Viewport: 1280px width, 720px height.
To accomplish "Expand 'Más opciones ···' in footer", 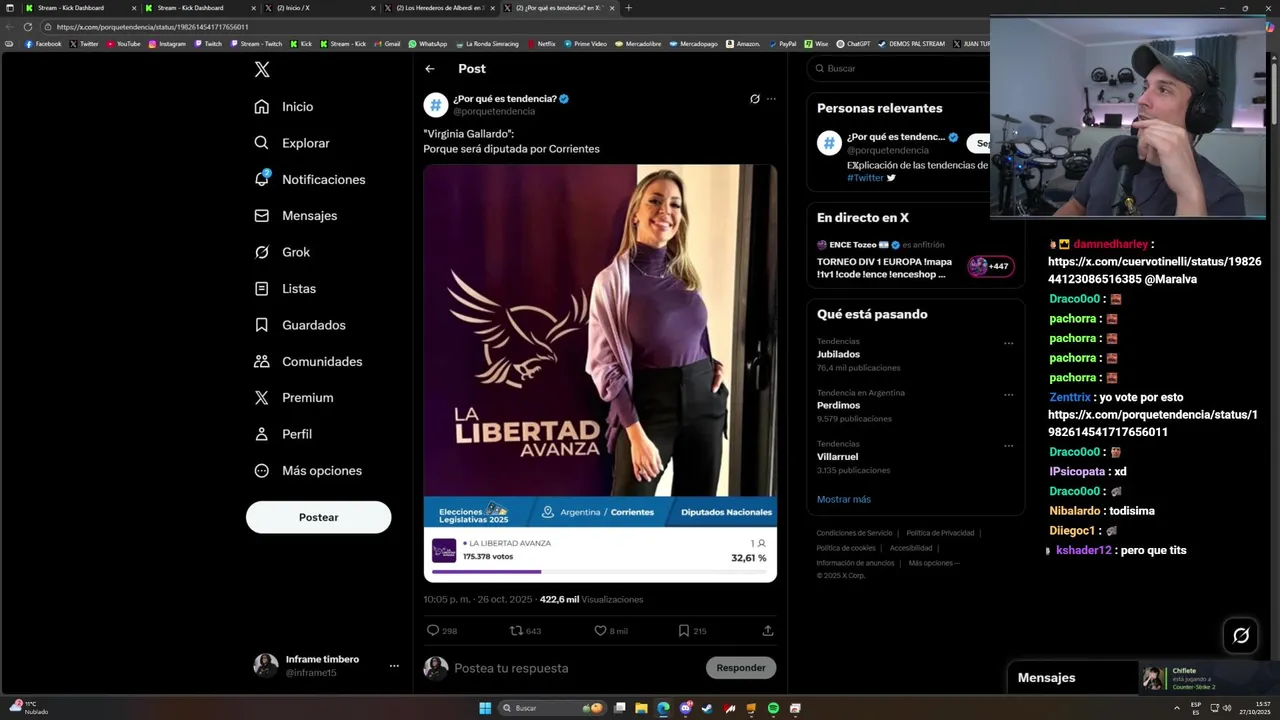I will [934, 563].
